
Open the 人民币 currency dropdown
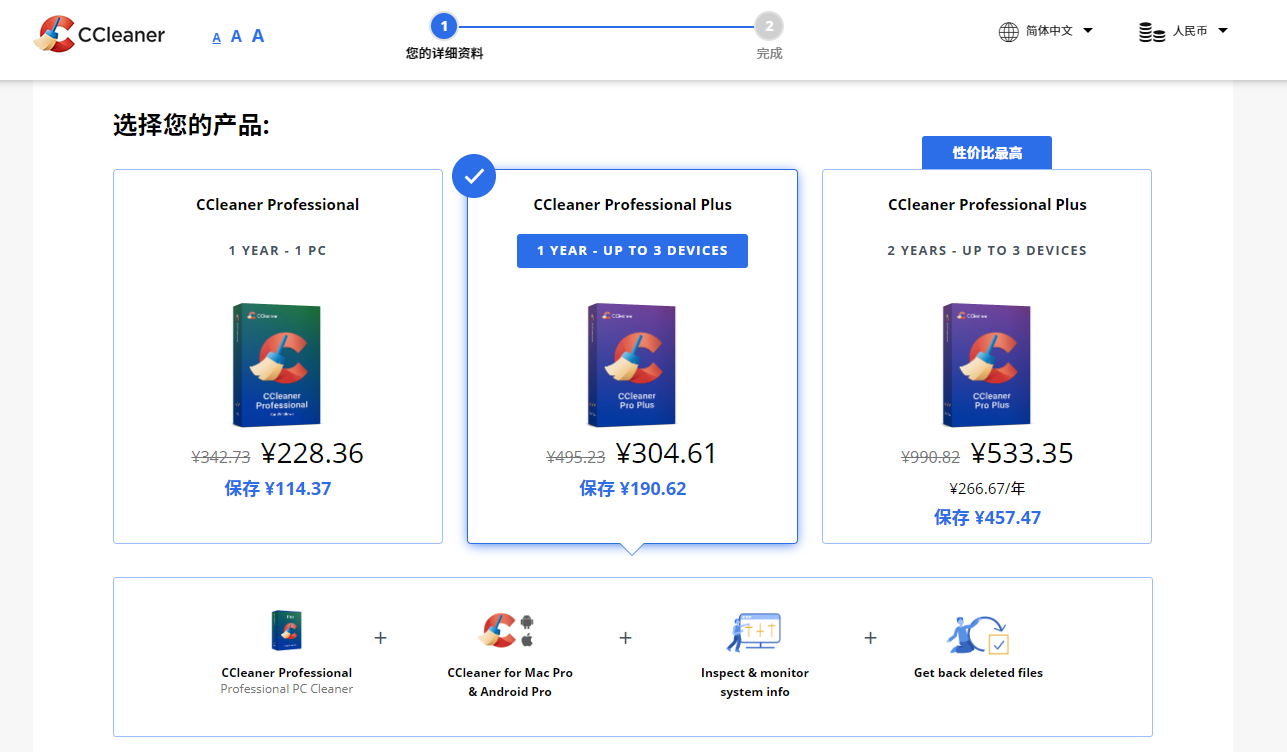[1183, 32]
